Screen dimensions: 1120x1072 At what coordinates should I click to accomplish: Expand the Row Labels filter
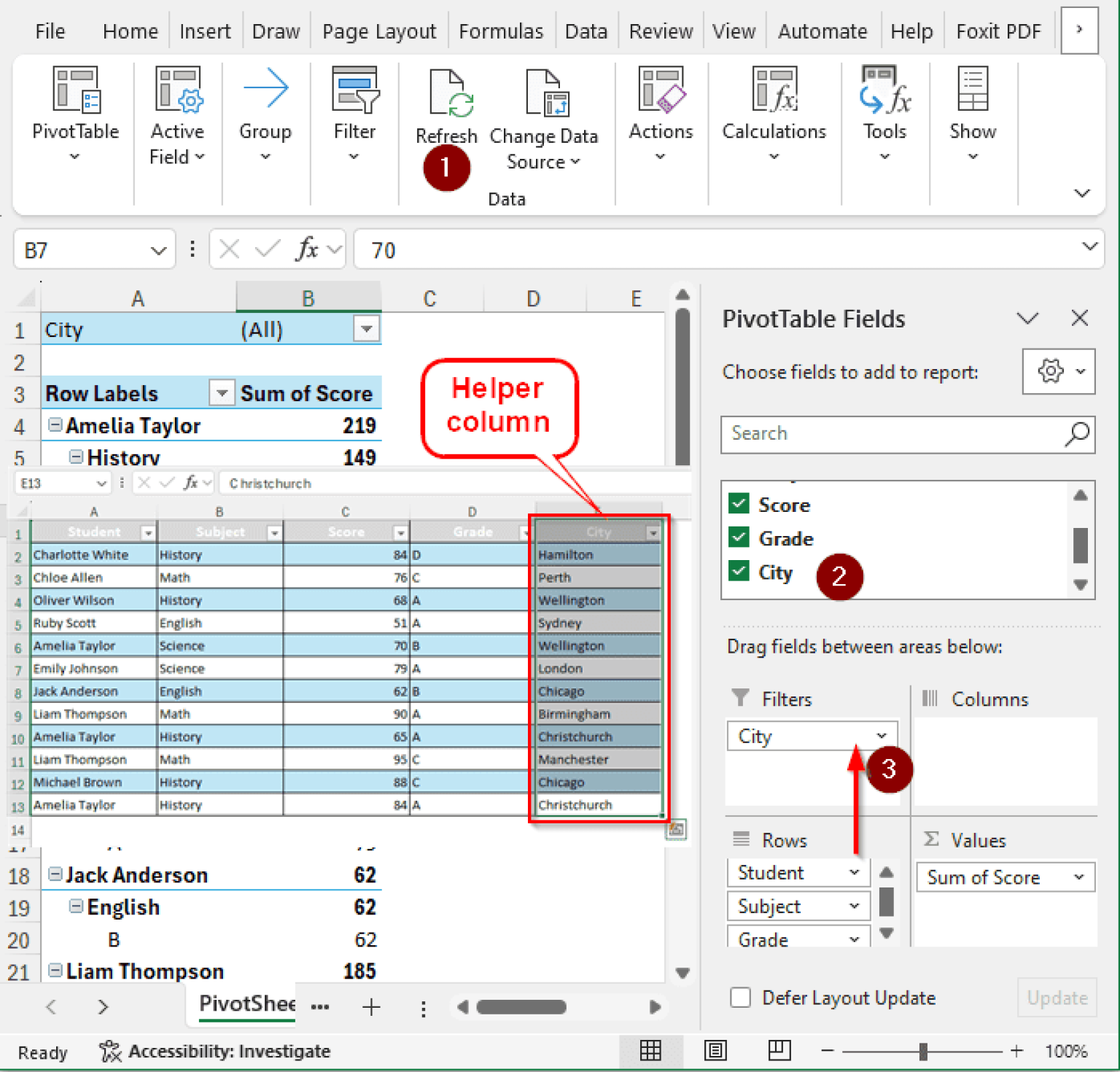[221, 392]
